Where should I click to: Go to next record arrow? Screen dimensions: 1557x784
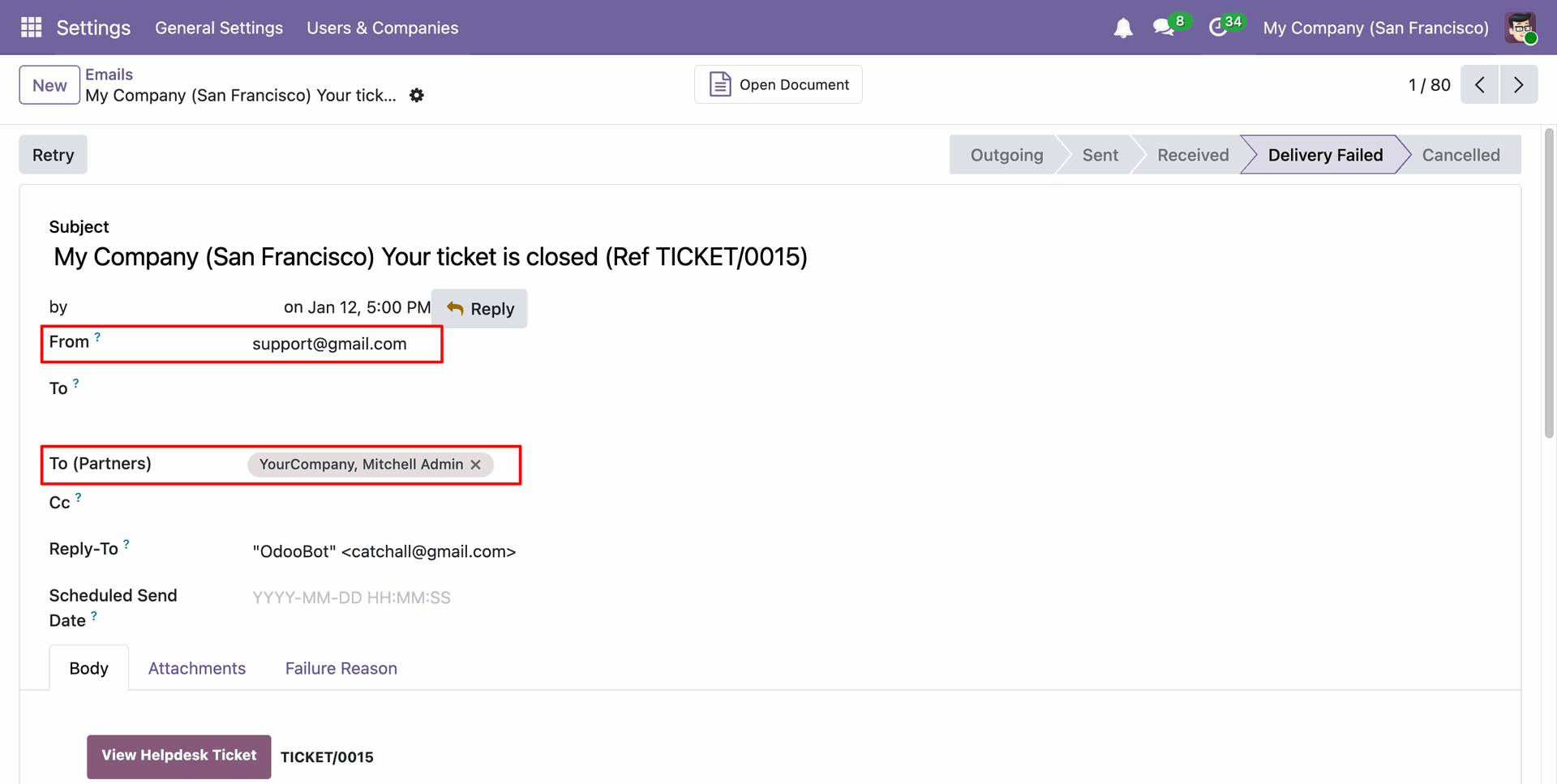point(1519,85)
